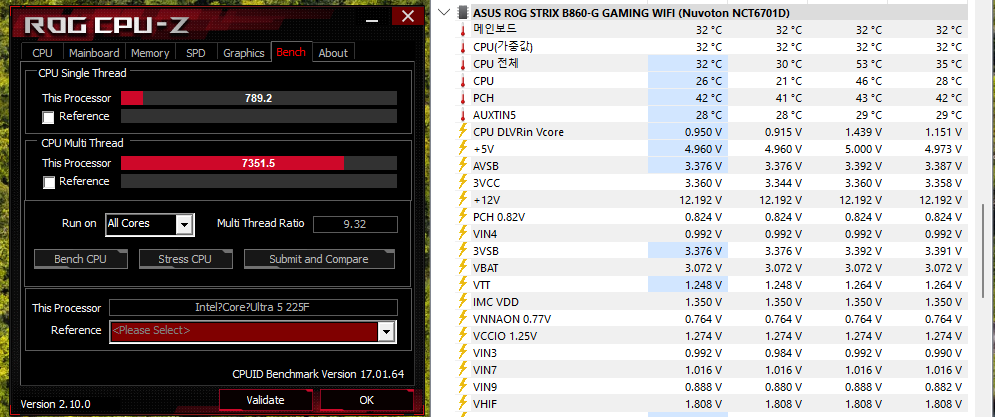Click the lightning icon for VIN7

[x=463, y=369]
